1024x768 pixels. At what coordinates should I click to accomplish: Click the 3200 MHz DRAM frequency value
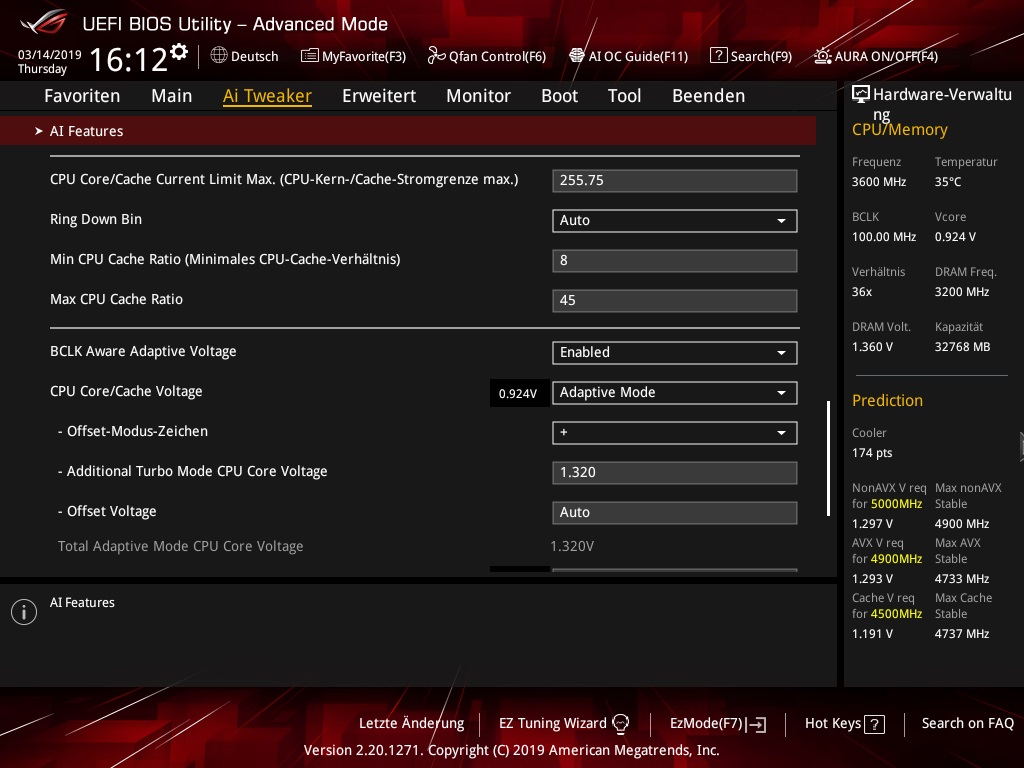tap(961, 292)
